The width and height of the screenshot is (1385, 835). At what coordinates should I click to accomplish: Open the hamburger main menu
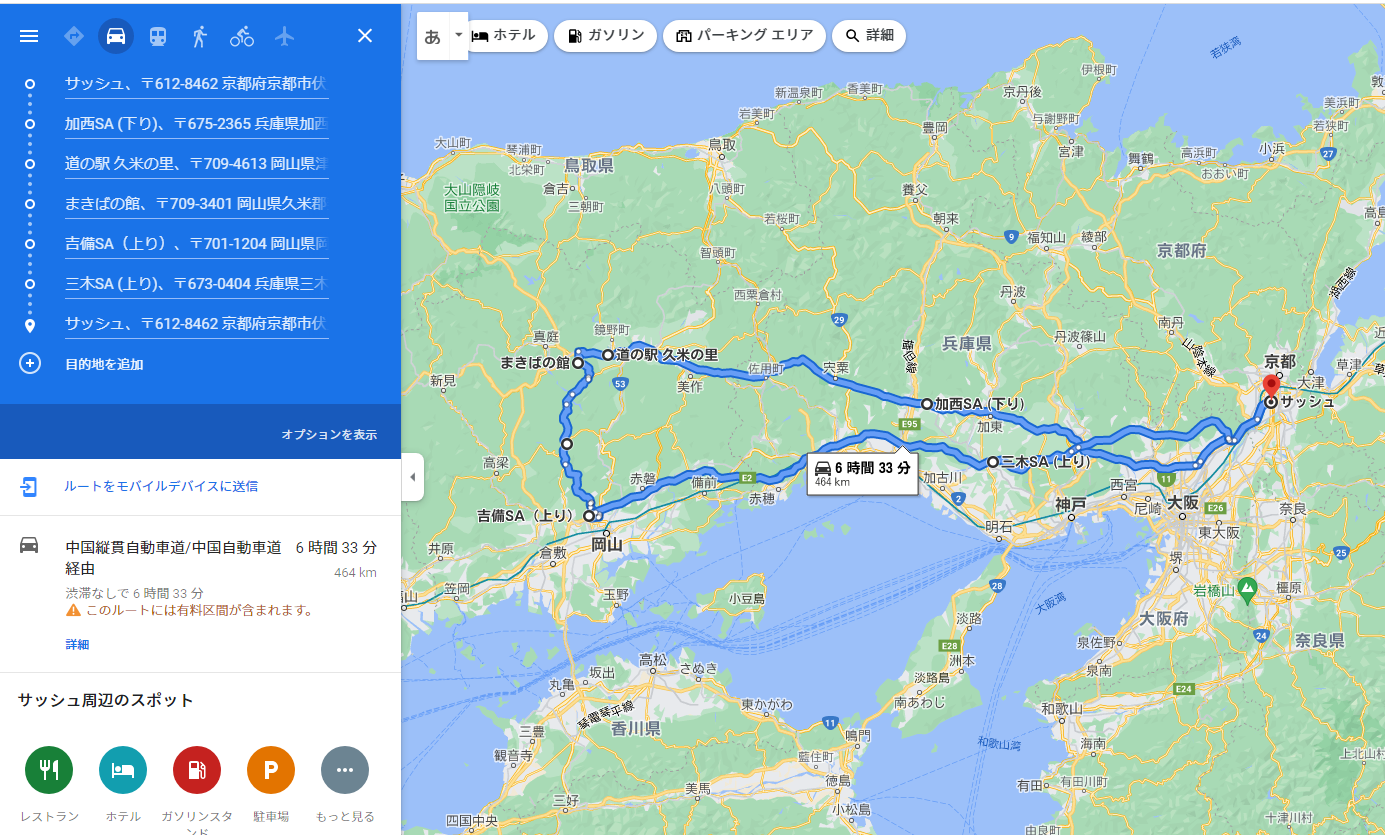click(29, 36)
